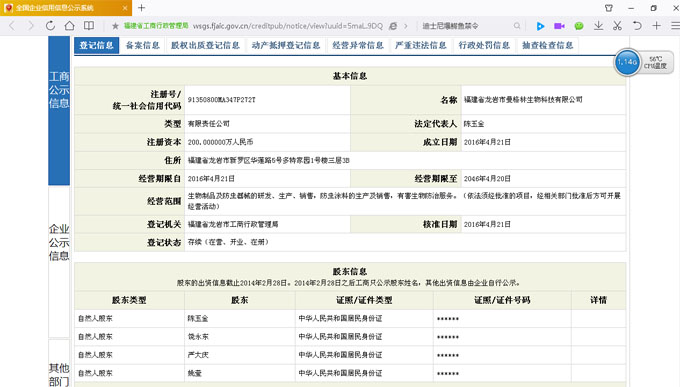Open downloads via download arrow icon
The width and height of the screenshot is (680, 387).
pyautogui.click(x=598, y=26)
